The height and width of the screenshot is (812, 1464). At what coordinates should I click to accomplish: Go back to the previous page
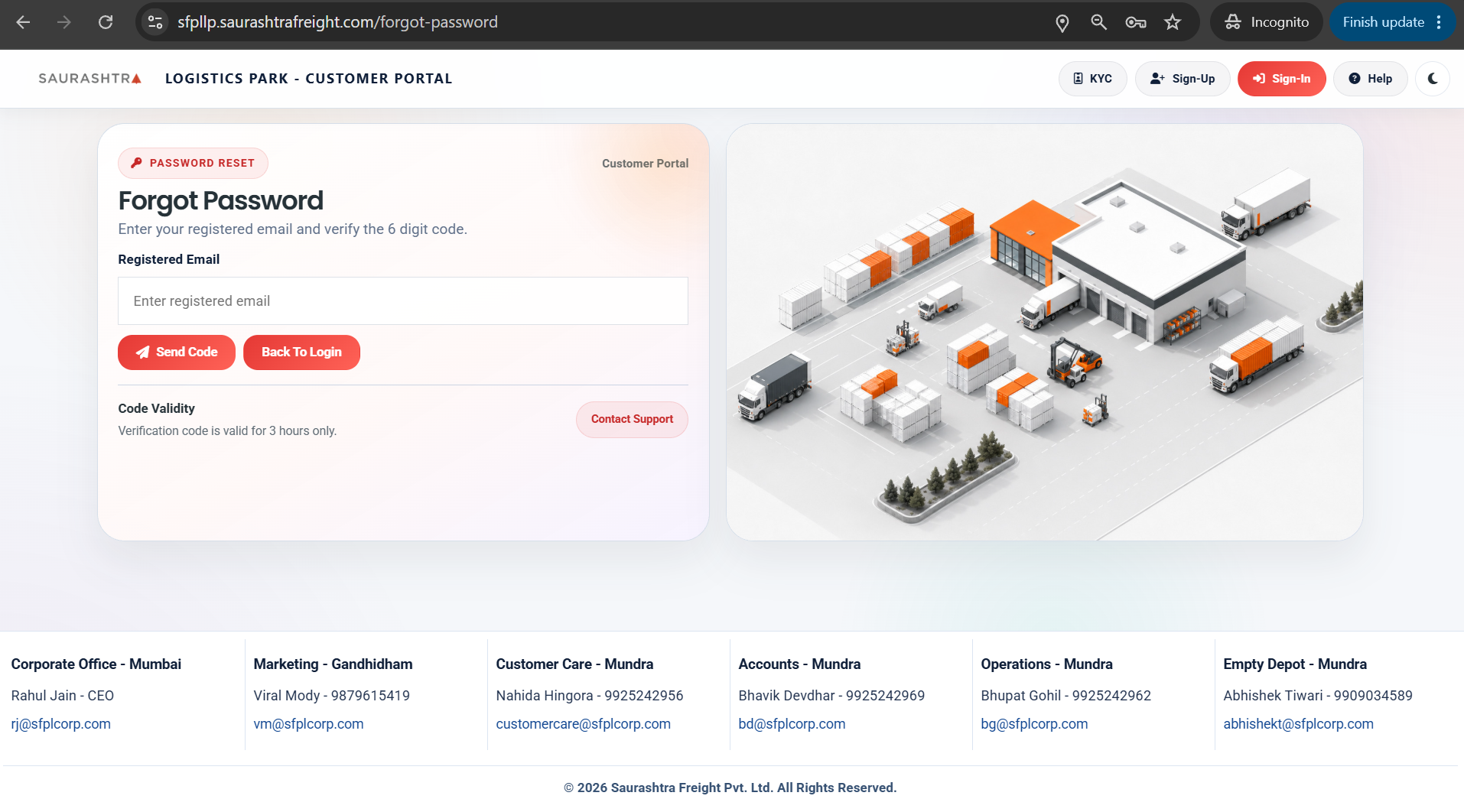click(x=23, y=22)
